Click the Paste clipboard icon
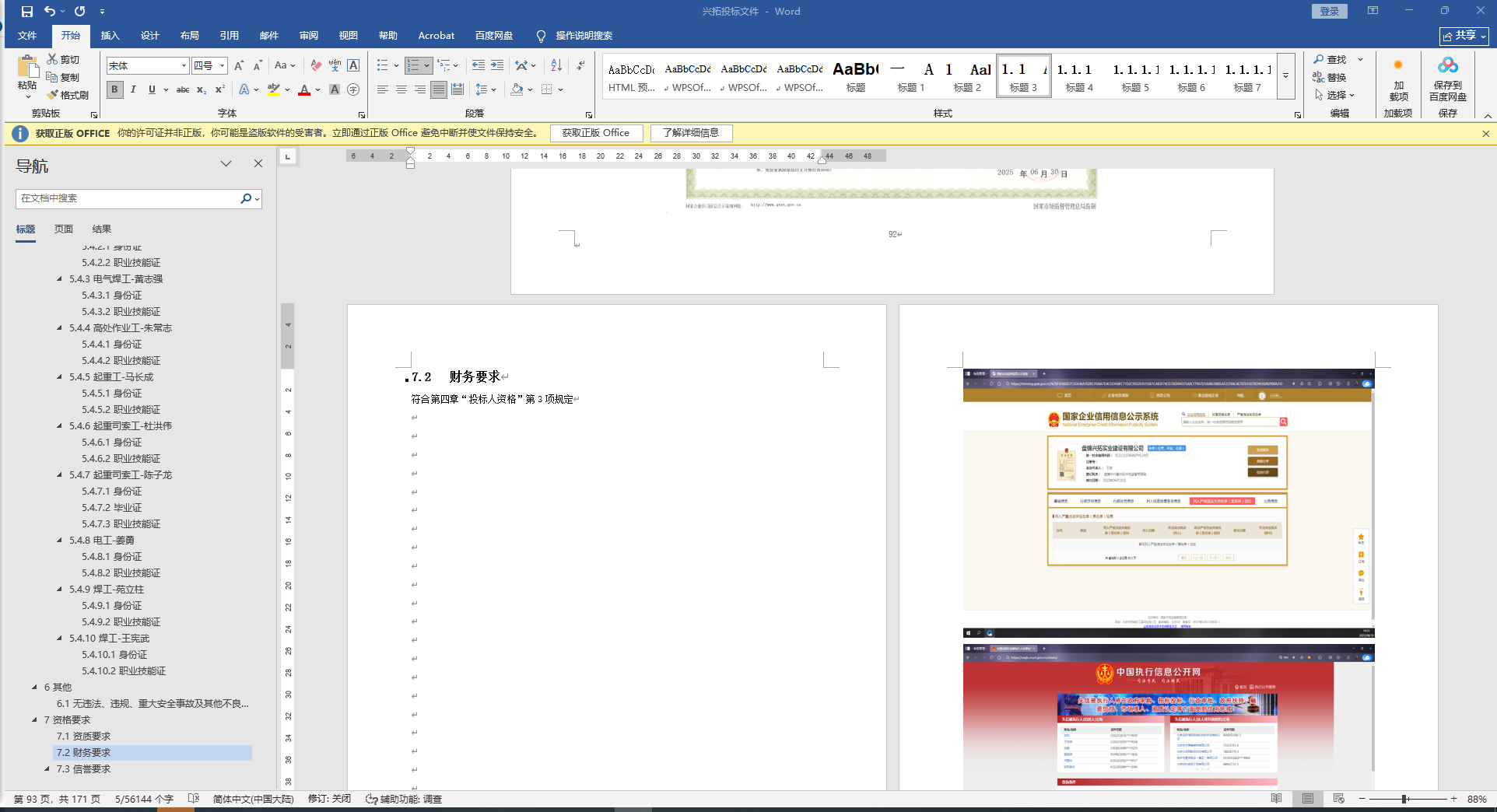 pos(27,67)
